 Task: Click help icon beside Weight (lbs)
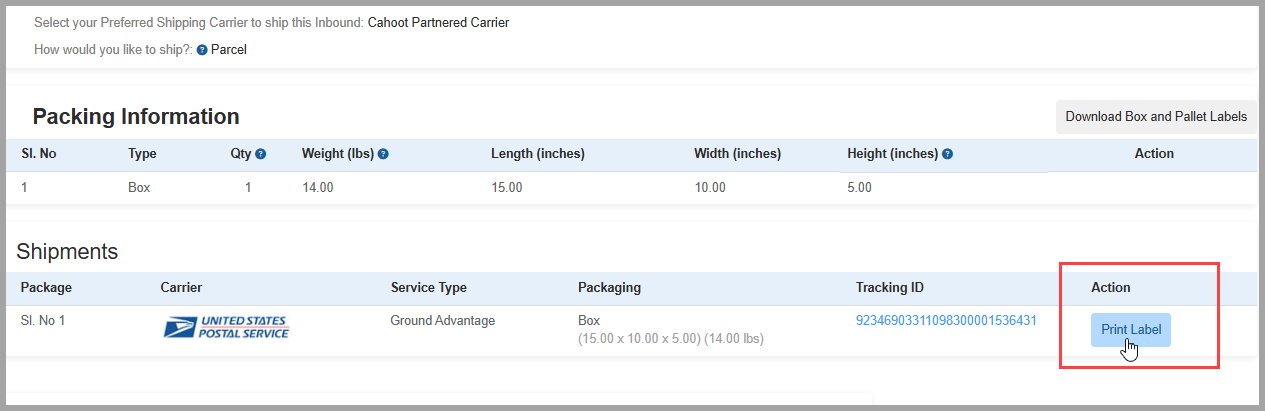383,154
